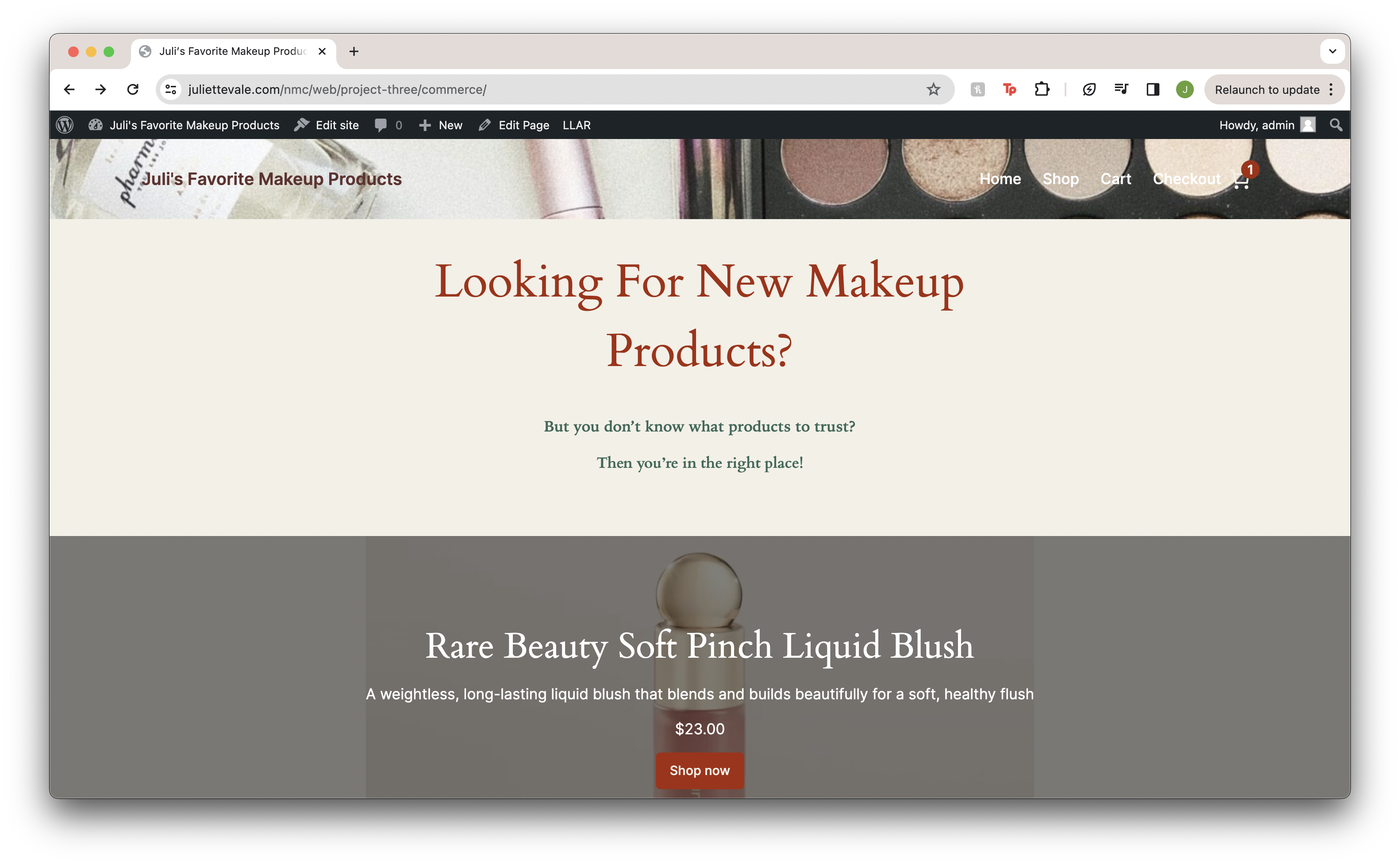Click the 'Then you're in the right place!' text
This screenshot has height=864, width=1400.
coord(699,462)
